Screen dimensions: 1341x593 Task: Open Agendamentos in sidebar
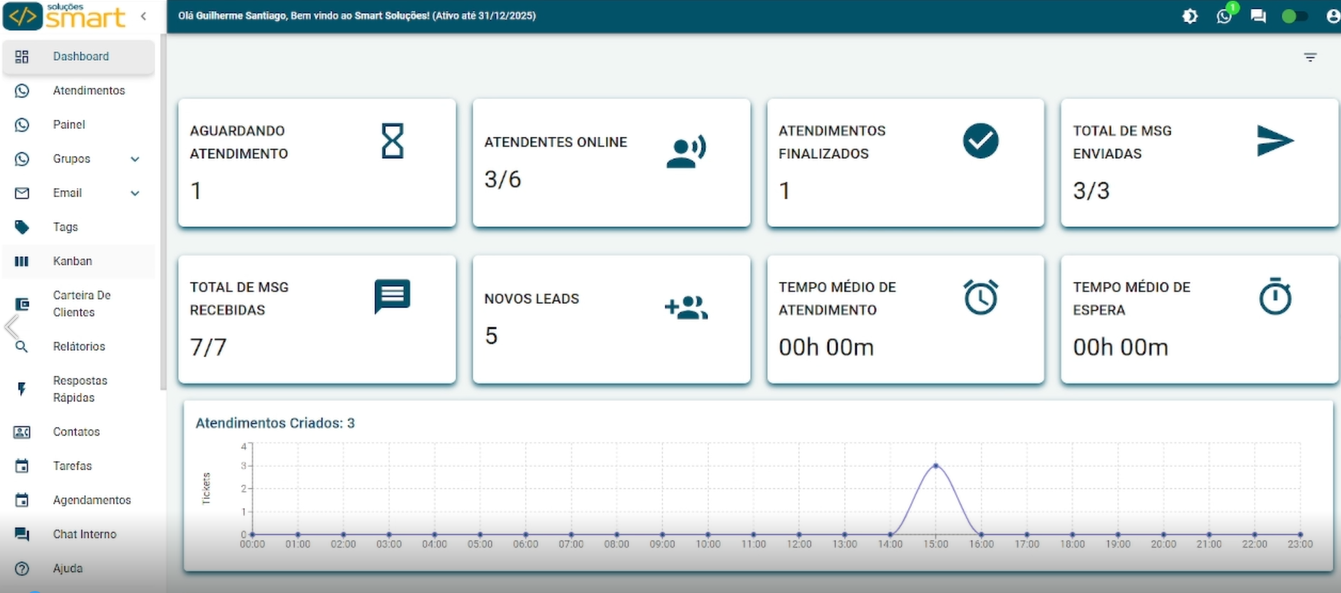(78, 500)
